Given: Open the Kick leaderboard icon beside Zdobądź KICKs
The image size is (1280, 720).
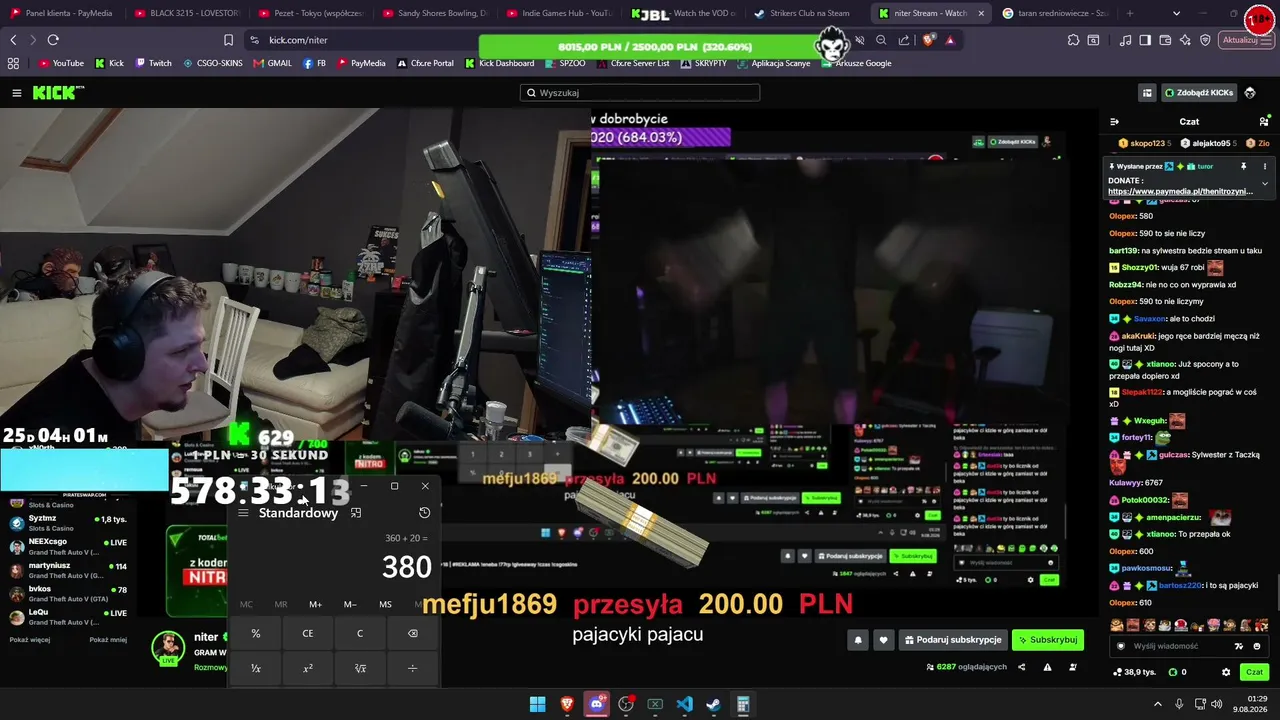Looking at the screenshot, I should coord(1147,93).
